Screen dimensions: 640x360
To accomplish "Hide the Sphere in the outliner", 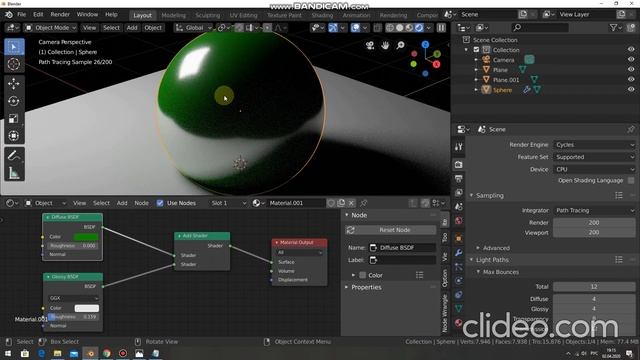I will tap(631, 89).
